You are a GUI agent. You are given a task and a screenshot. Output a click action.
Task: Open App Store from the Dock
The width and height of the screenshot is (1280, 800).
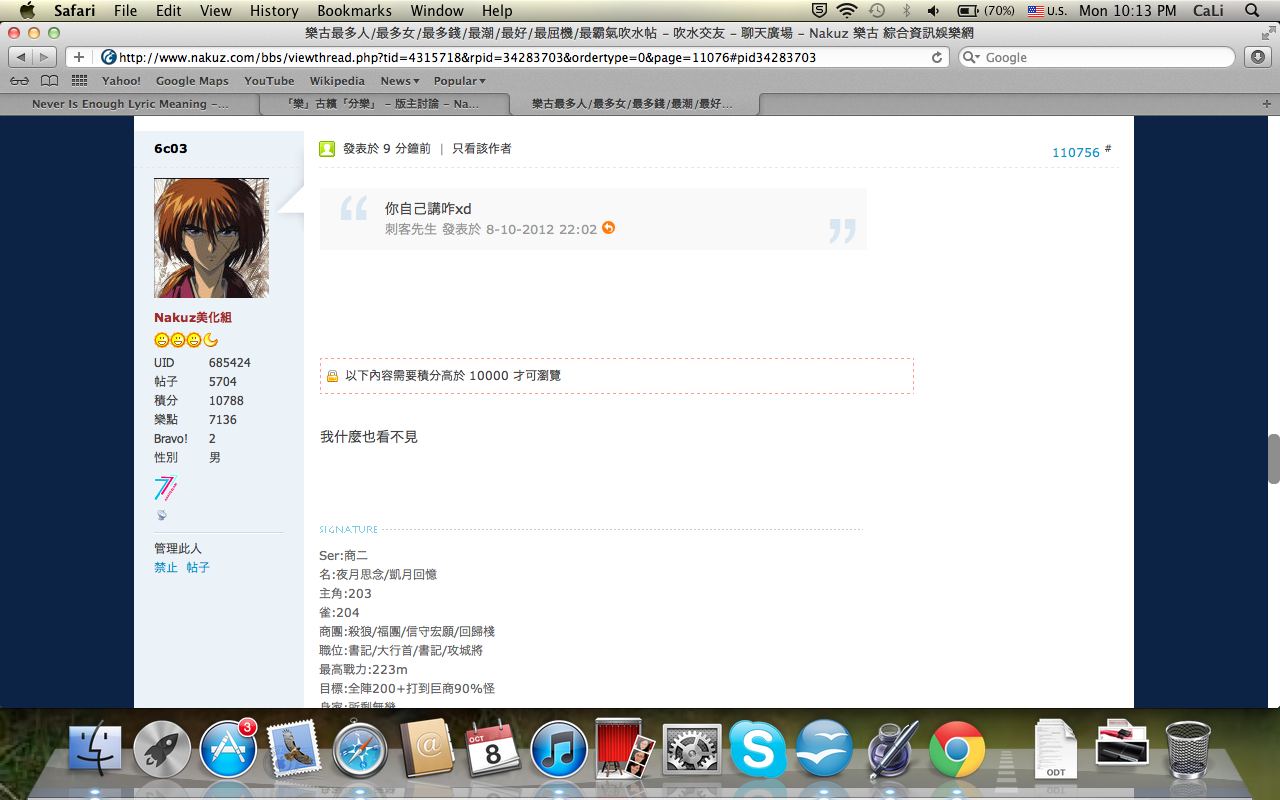pos(228,750)
